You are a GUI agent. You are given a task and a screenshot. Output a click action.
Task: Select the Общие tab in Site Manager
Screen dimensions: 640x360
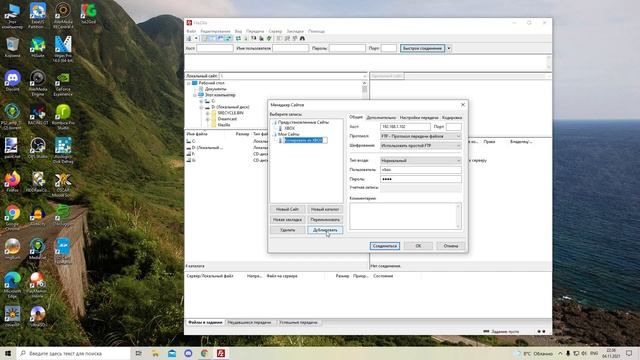click(356, 117)
